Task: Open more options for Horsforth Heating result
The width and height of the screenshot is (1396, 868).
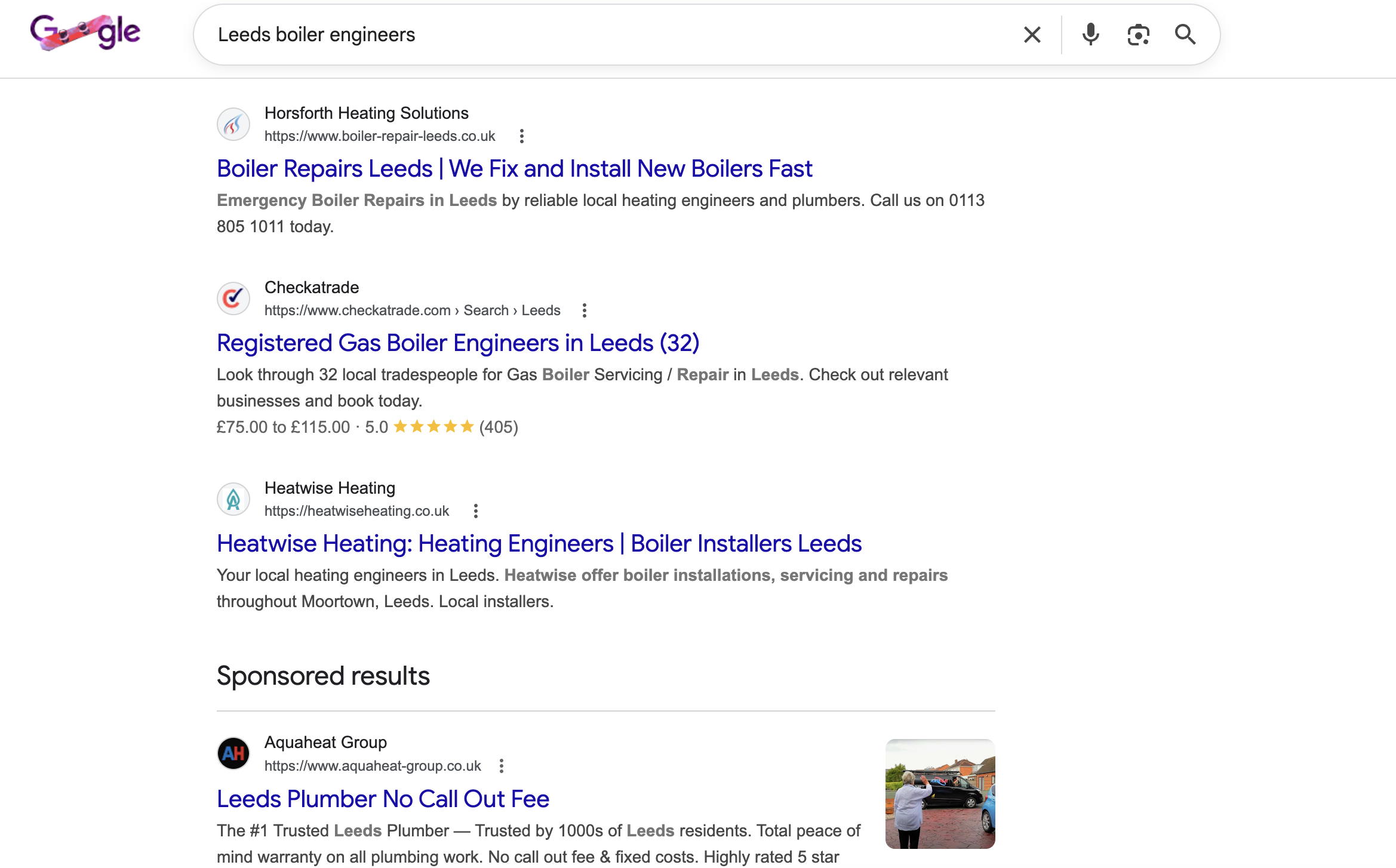Action: (x=522, y=136)
